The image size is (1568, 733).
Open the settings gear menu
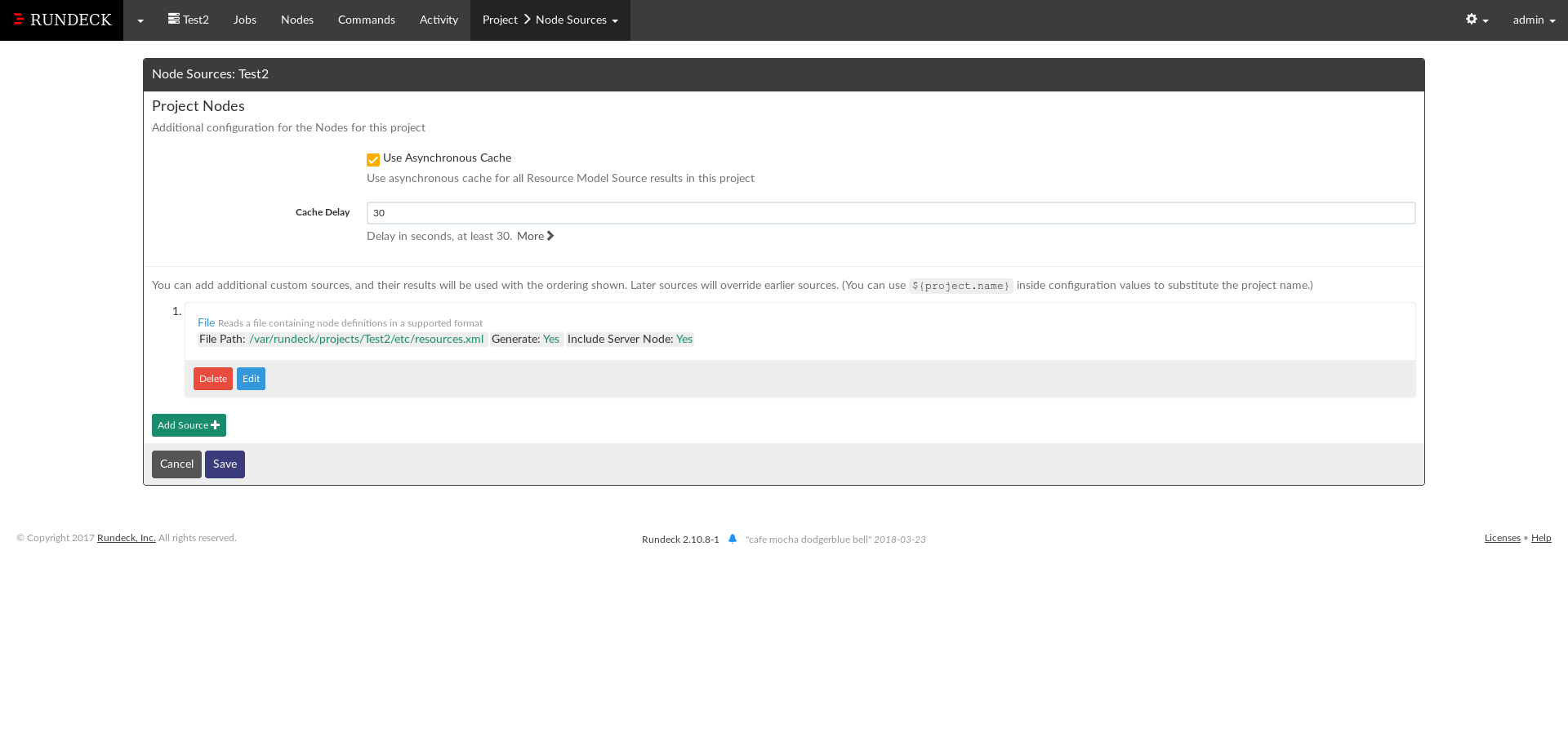coord(1477,20)
